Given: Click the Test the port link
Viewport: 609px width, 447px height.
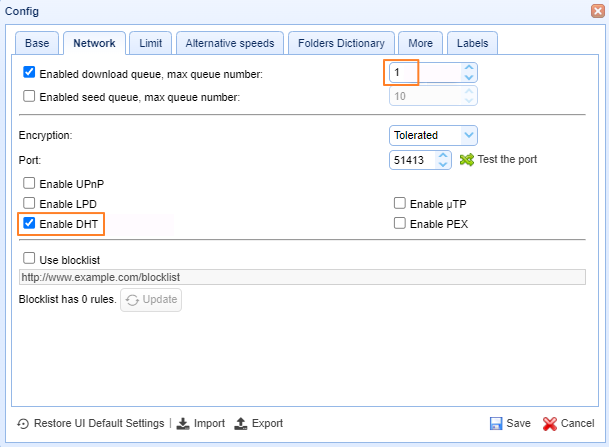Looking at the screenshot, I should 508,160.
